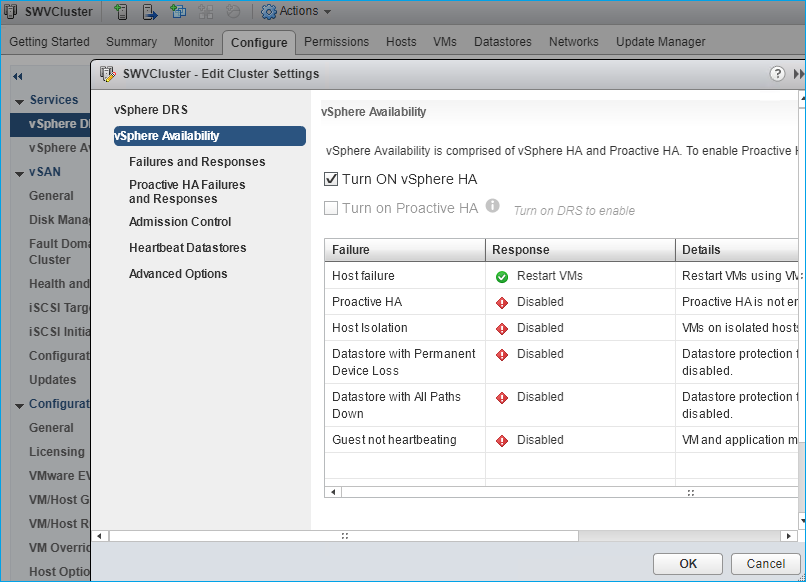The image size is (806, 582).
Task: Select the Configure tab
Action: click(x=259, y=43)
